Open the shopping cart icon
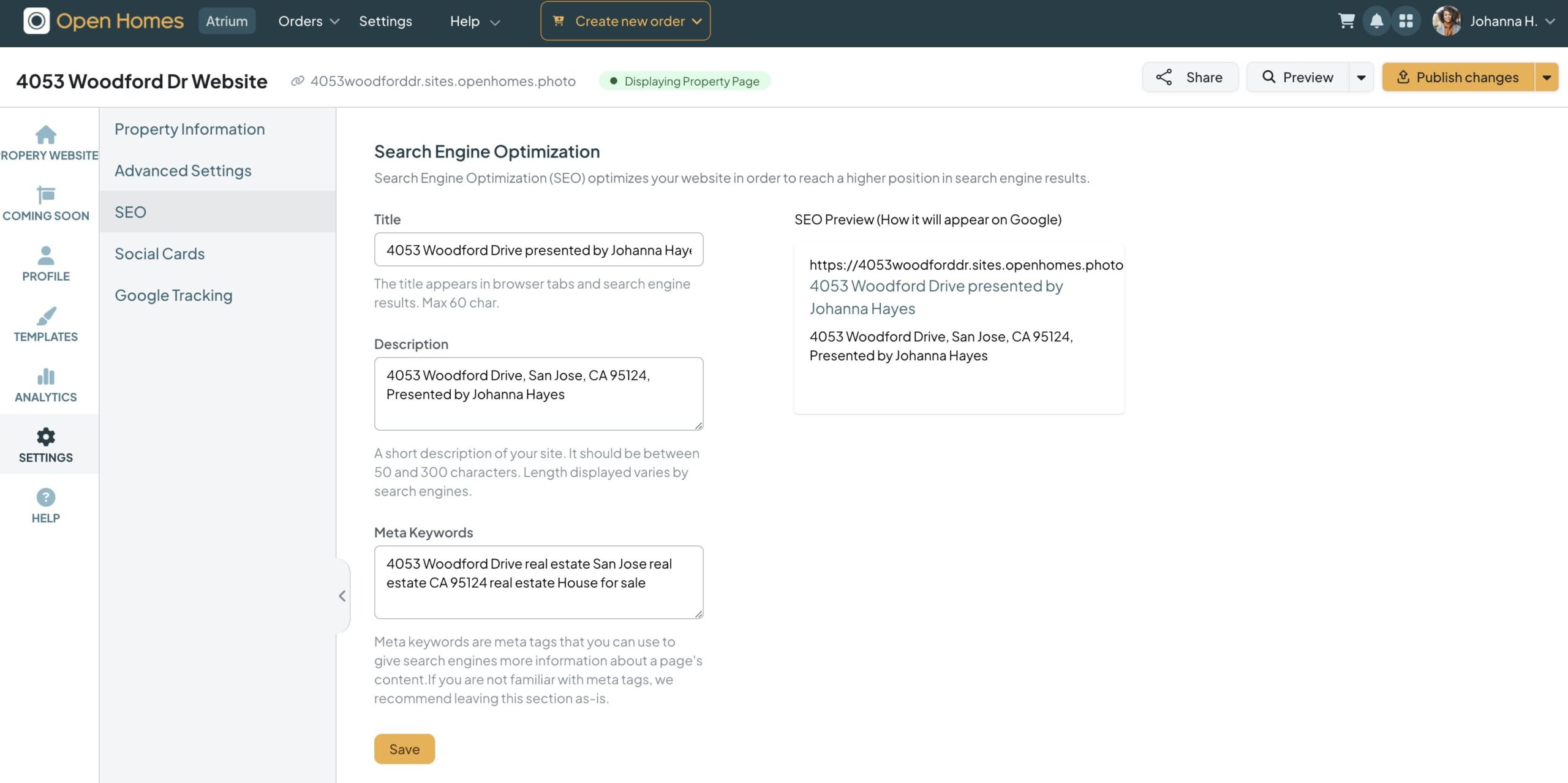Viewport: 1568px width, 783px height. coord(1346,21)
